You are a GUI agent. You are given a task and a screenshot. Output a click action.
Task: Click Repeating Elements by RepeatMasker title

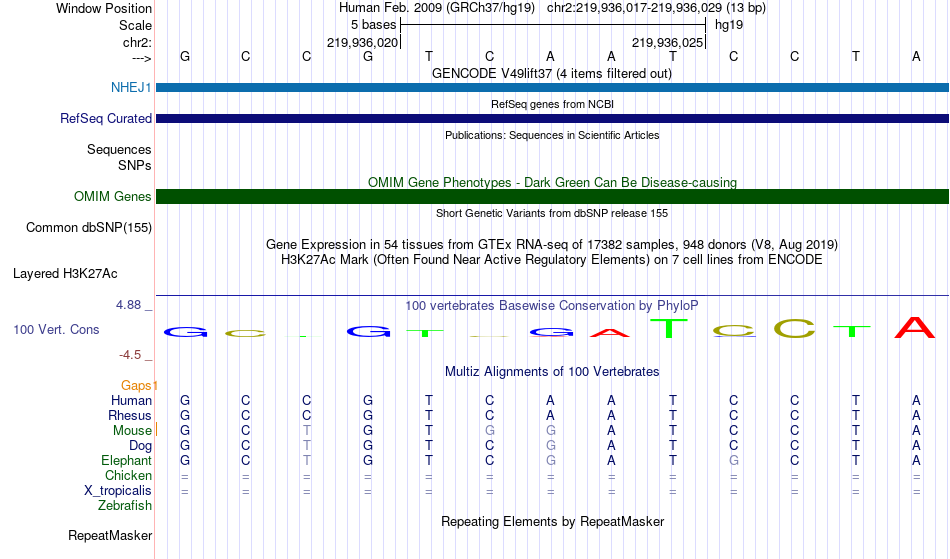553,521
